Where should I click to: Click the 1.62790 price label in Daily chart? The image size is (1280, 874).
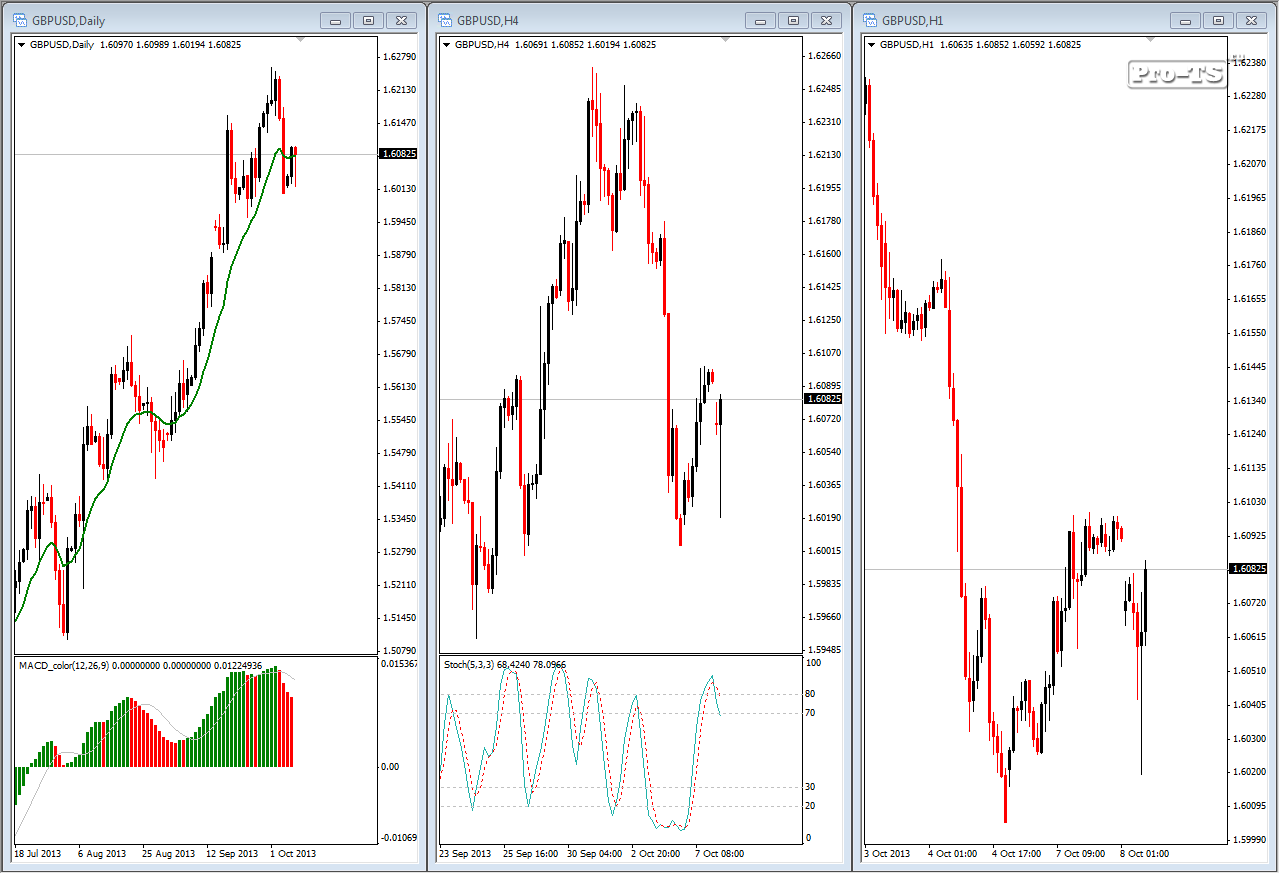coord(400,57)
